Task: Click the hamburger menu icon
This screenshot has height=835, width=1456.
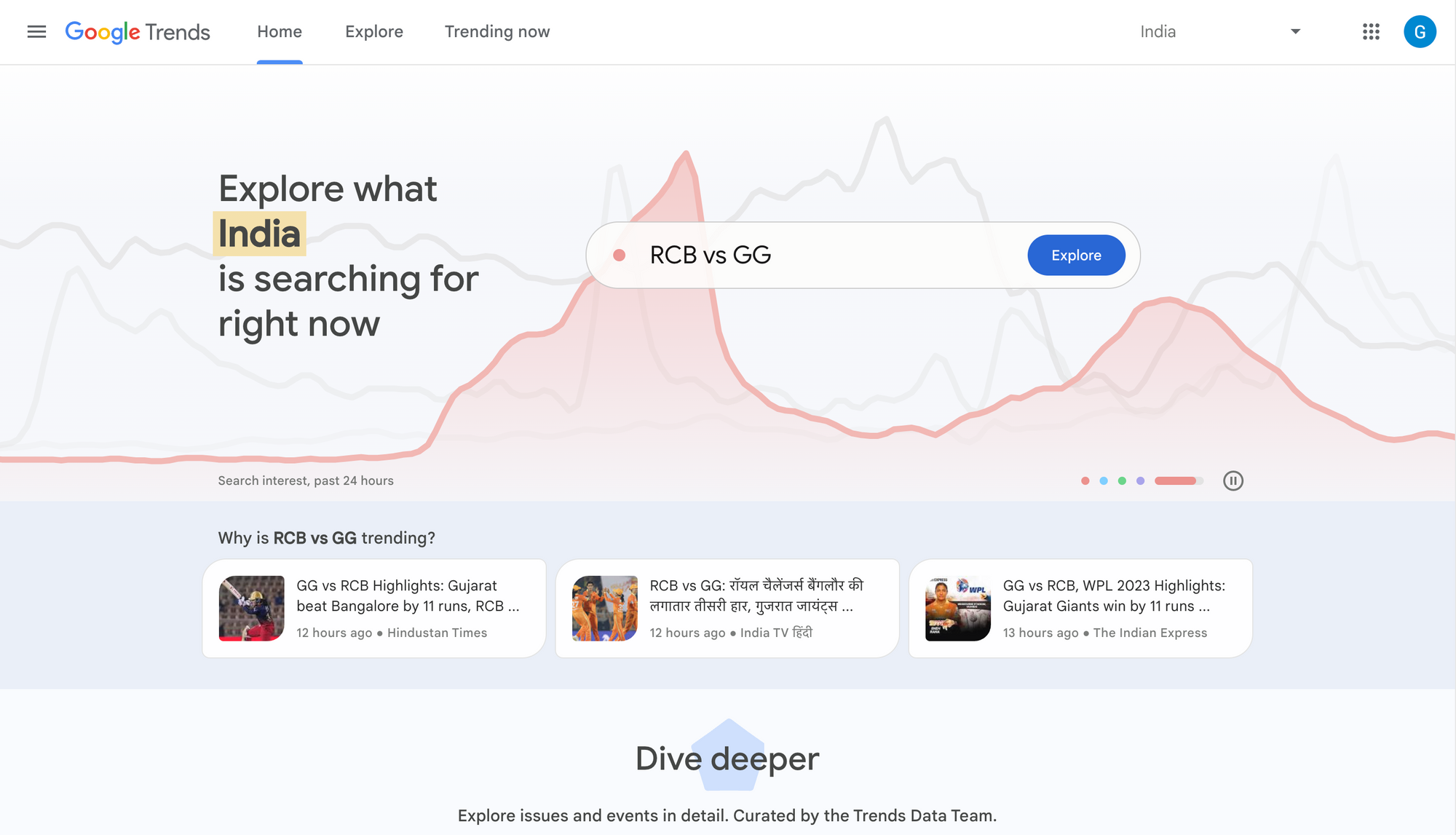Action: 36,31
